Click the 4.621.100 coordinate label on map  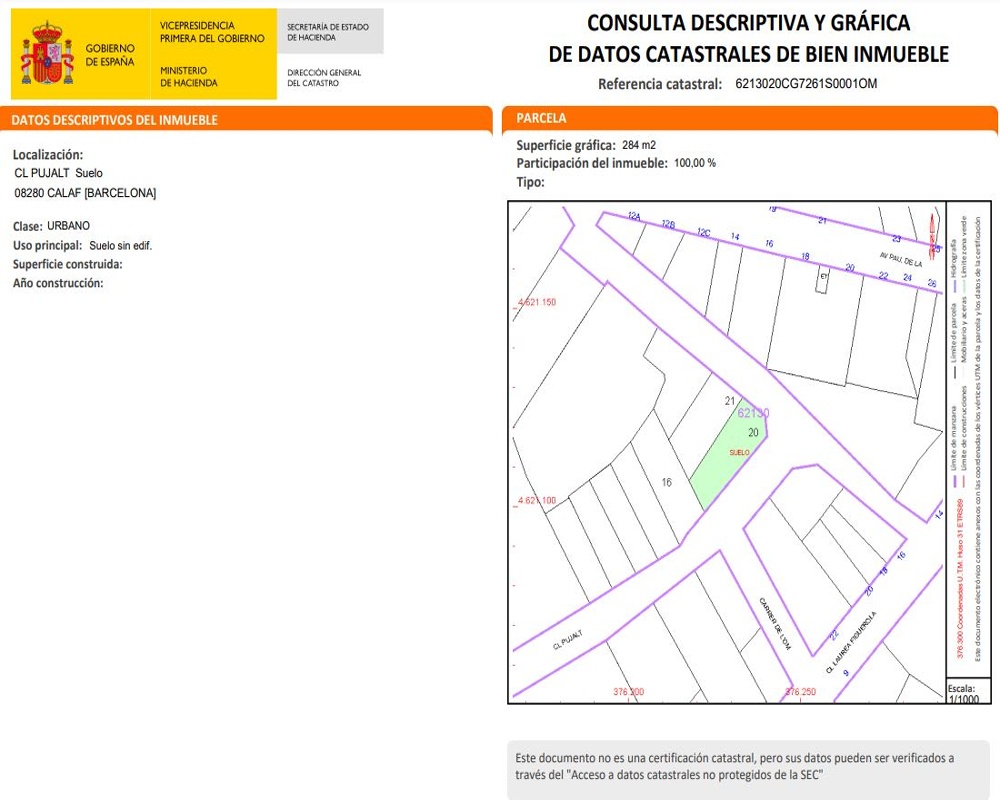(536, 500)
